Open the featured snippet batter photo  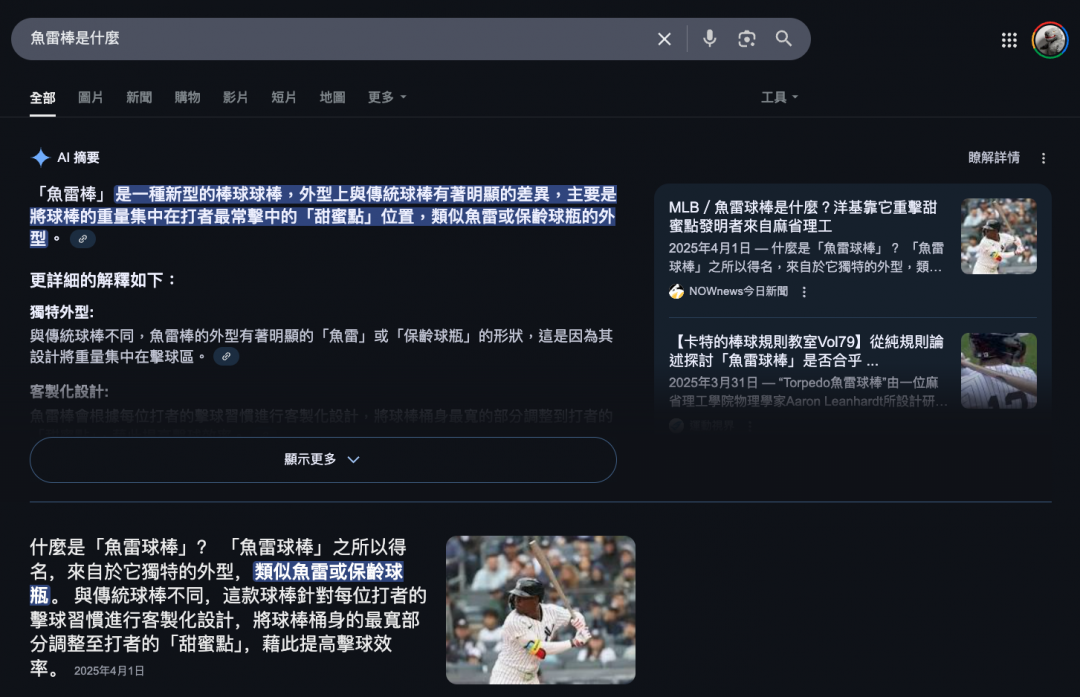[540, 609]
